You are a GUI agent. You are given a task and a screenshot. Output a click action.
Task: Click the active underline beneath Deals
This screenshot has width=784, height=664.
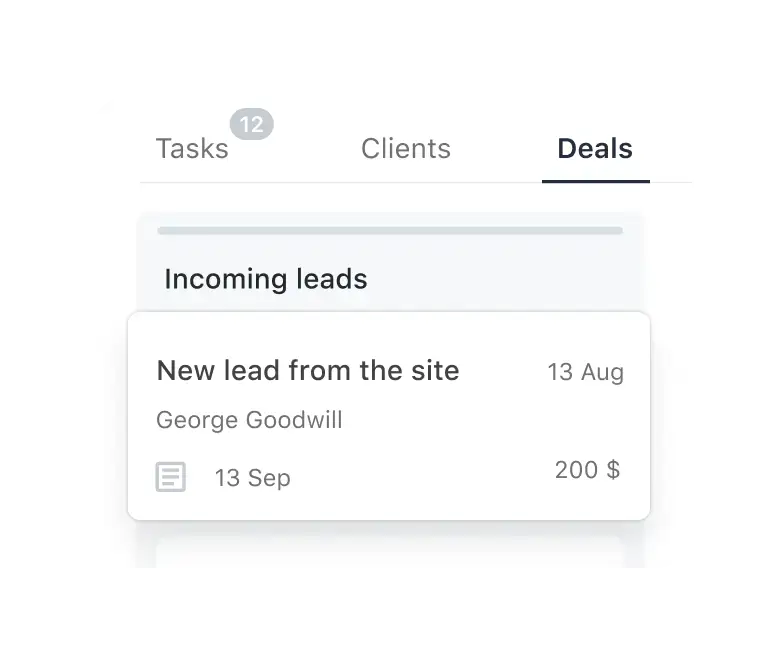point(596,181)
